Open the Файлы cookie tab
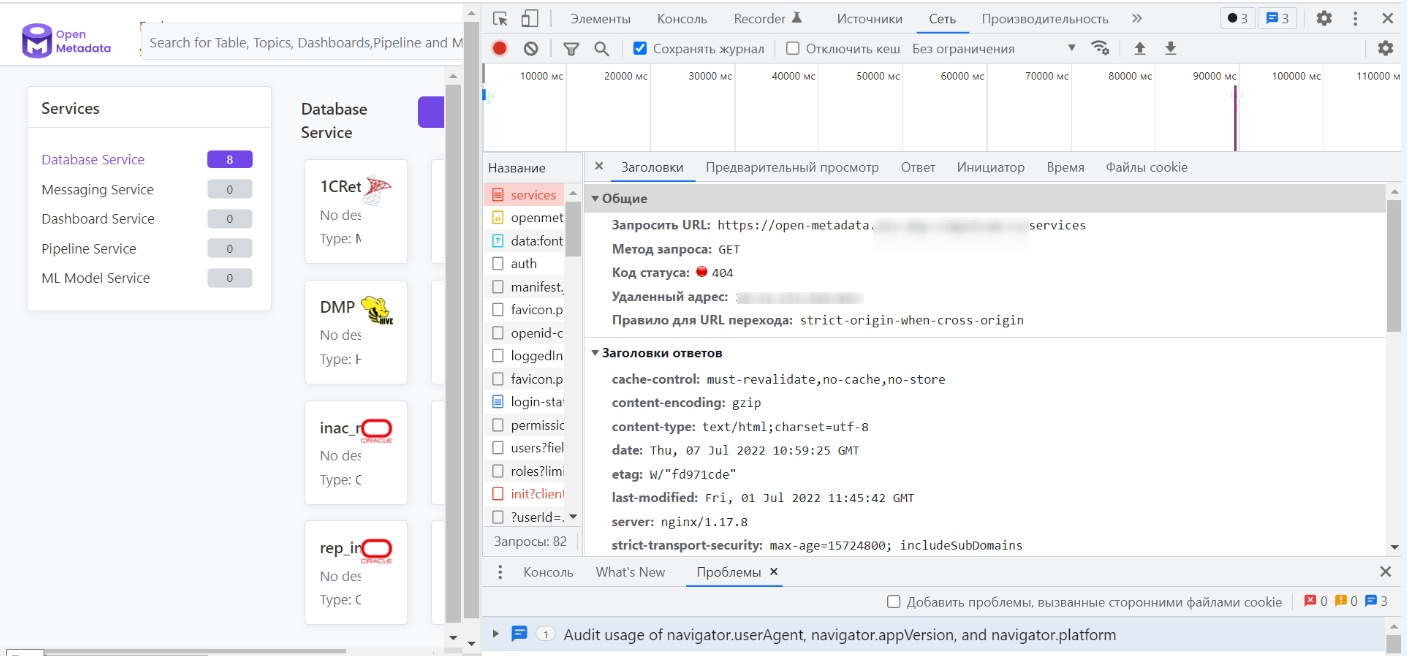This screenshot has width=1407, height=656. coord(1146,167)
